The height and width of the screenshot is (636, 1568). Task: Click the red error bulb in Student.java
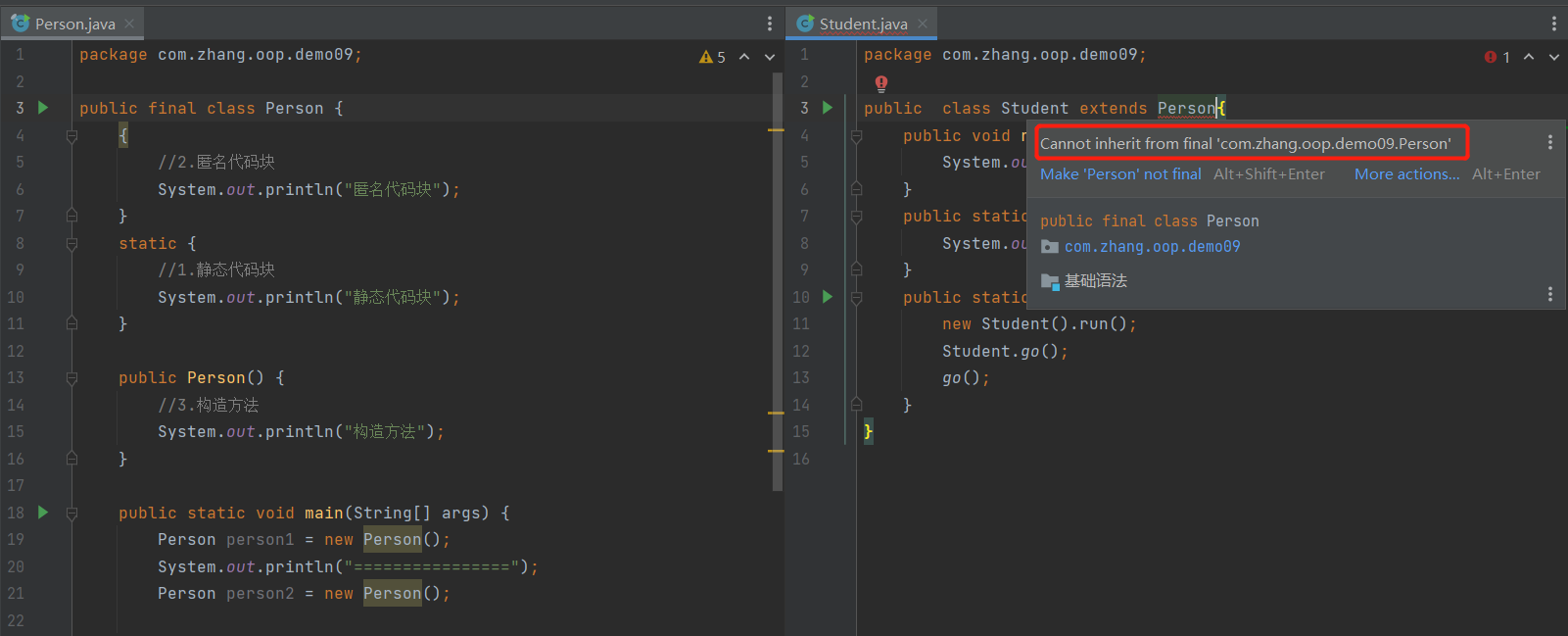[x=881, y=83]
